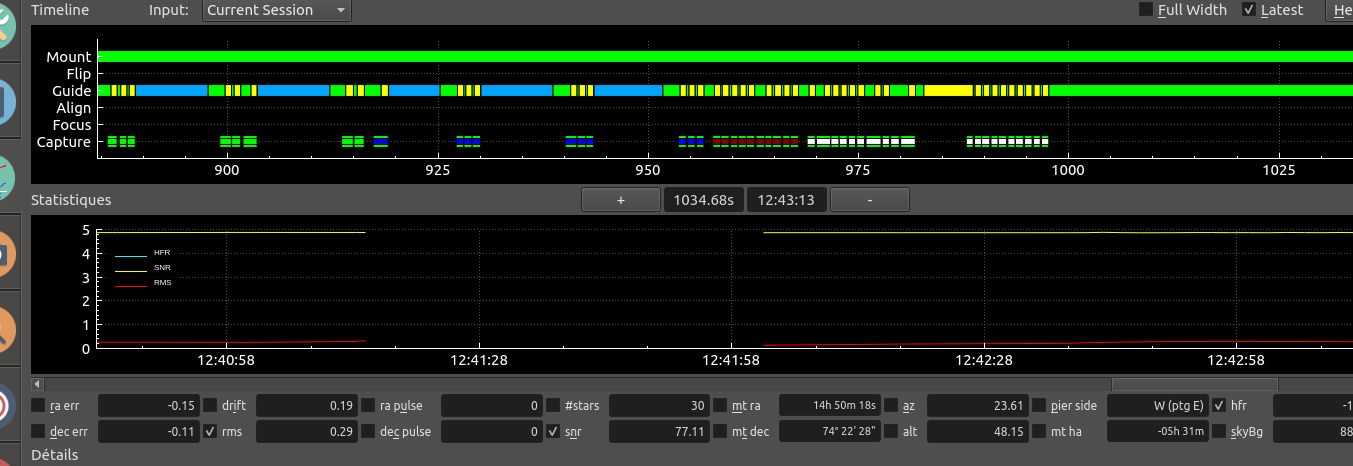
Task: Click the mt ha value -05h 31m
Action: [x=1159, y=432]
